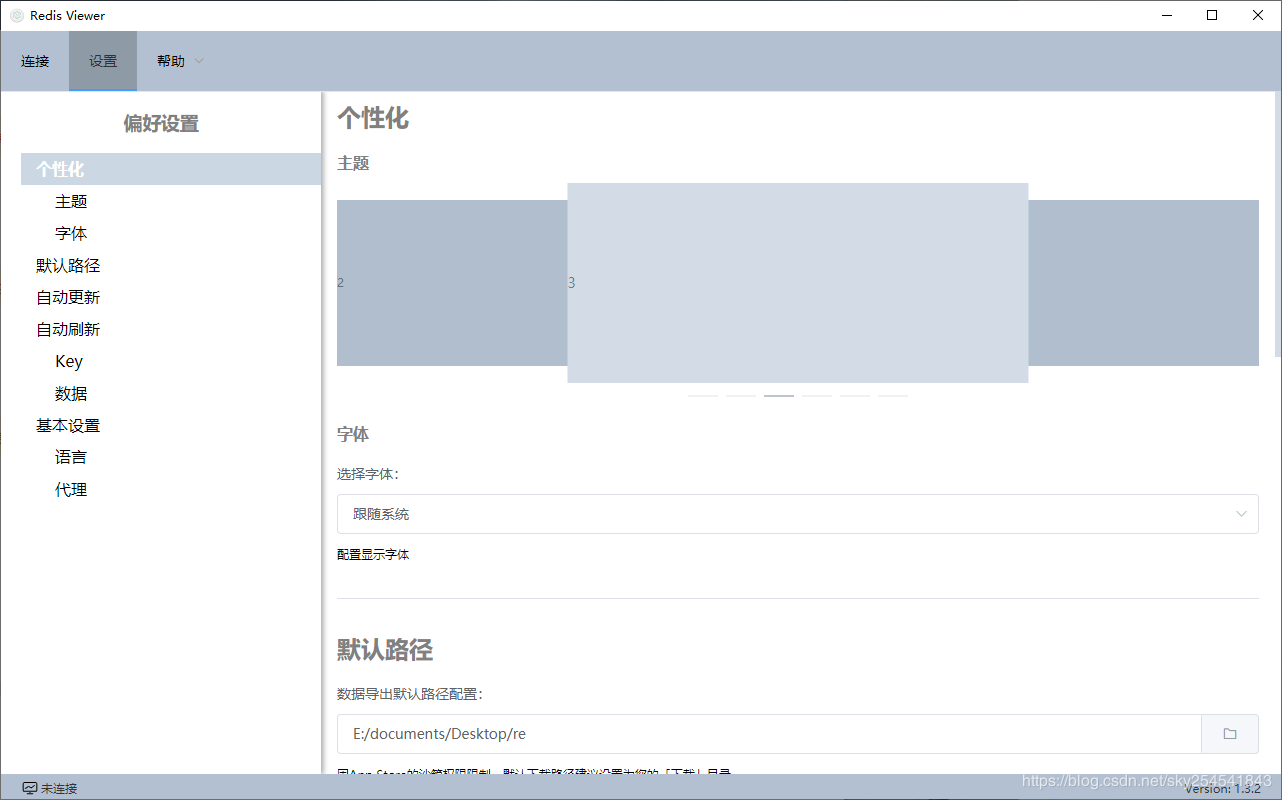The image size is (1282, 800).
Task: Click the large 默认路径 heading in content
Action: pos(385,650)
